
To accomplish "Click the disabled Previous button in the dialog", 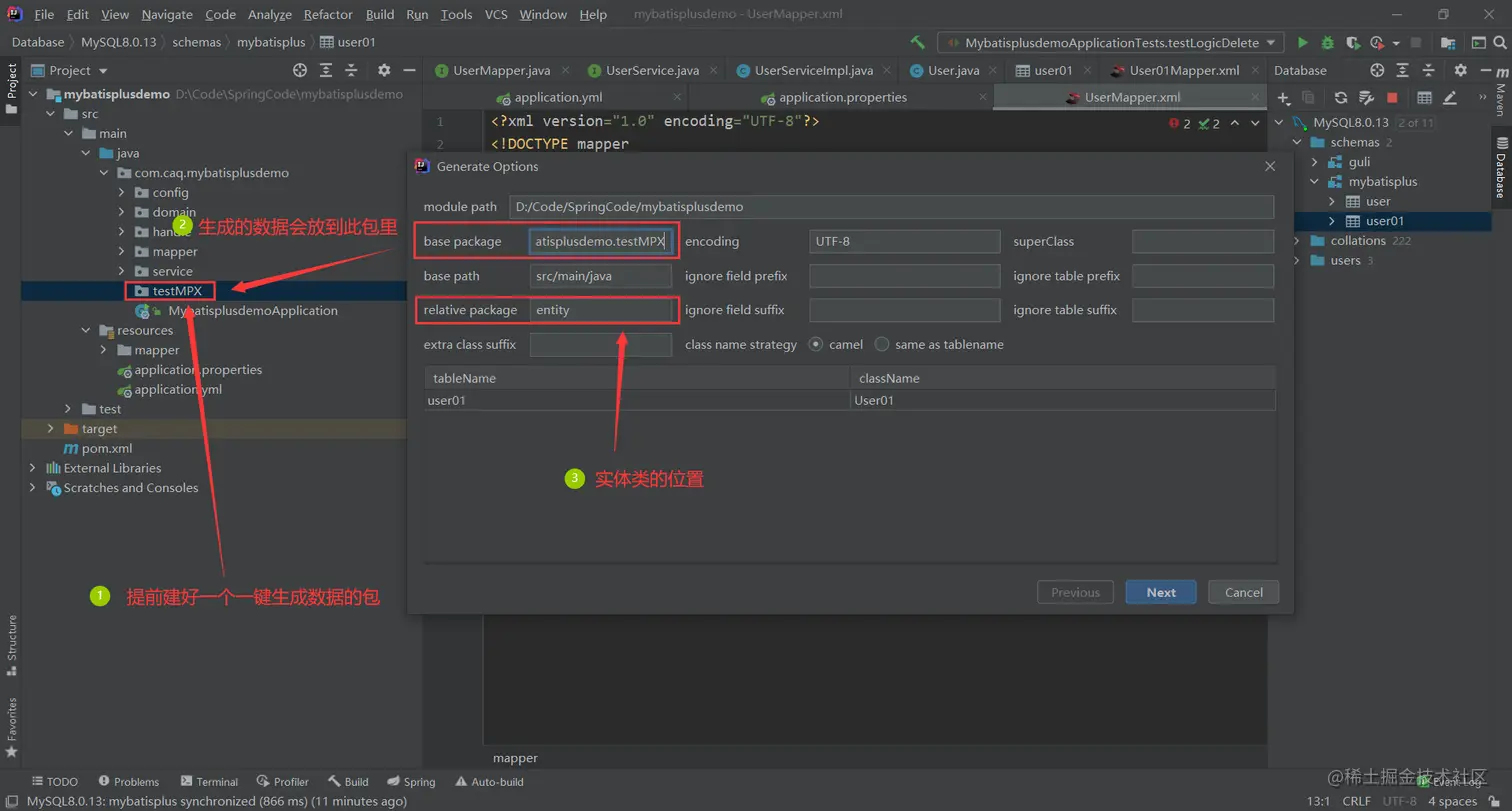I will click(x=1075, y=592).
